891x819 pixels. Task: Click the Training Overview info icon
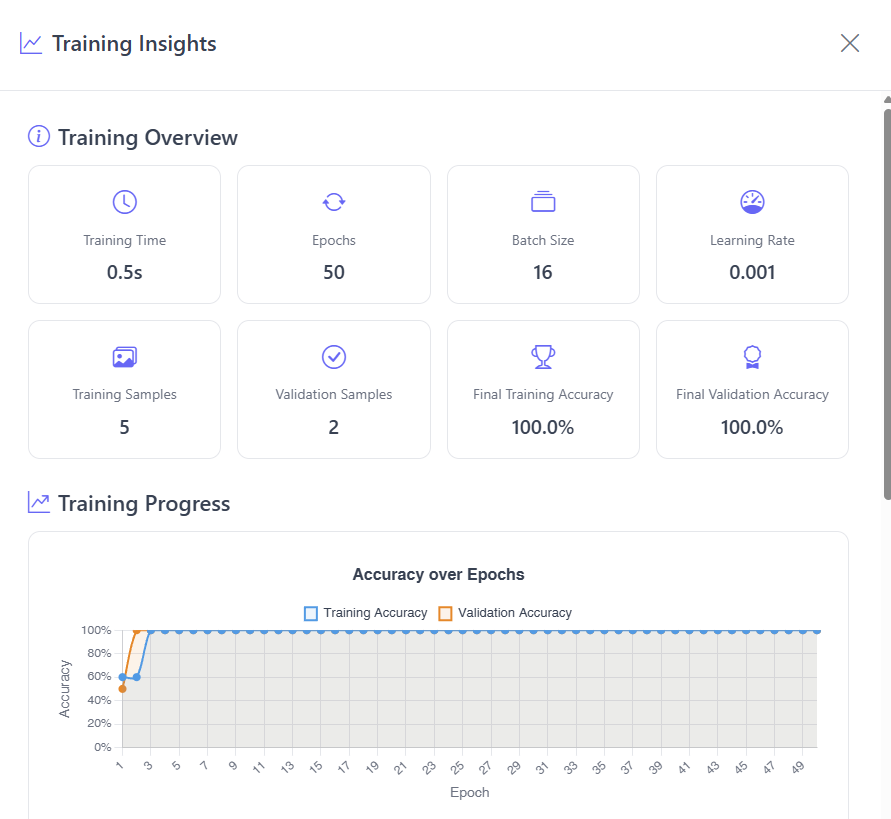[38, 136]
